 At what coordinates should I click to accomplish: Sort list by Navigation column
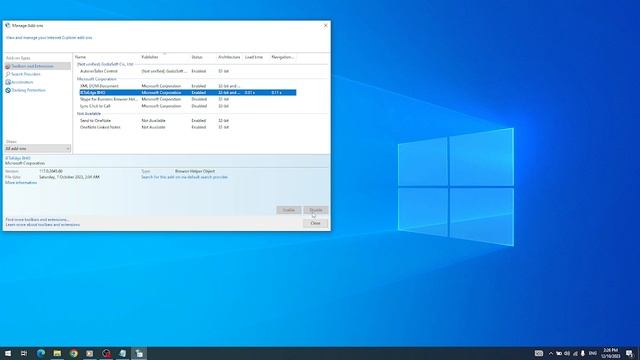282,57
